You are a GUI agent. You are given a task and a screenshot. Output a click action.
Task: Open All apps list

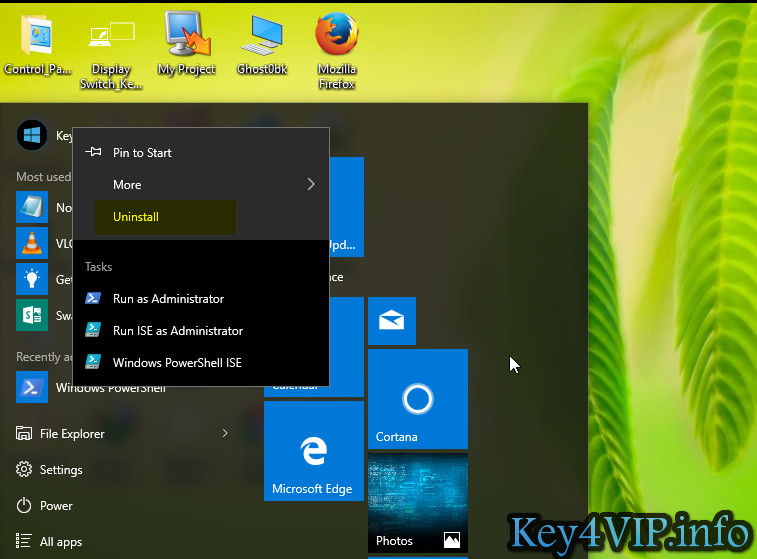point(61,542)
